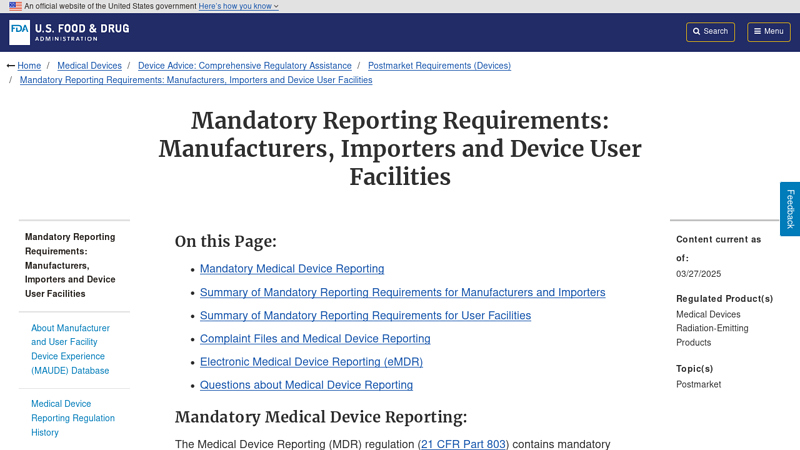Jump to Mandatory Medical Device Reporting section
Screen dimensions: 800x450
click(292, 269)
